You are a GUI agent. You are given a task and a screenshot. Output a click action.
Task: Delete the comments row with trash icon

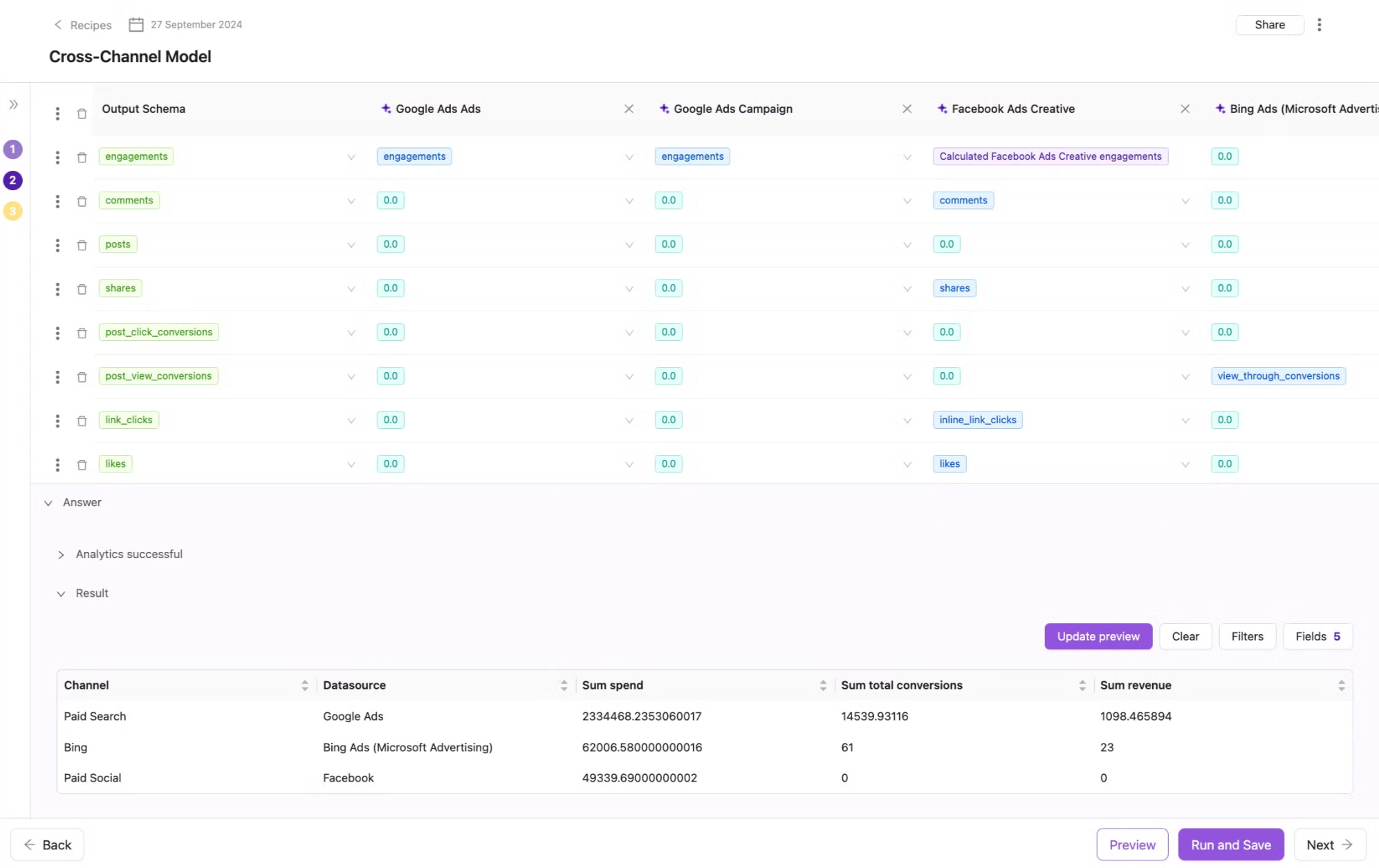click(82, 201)
